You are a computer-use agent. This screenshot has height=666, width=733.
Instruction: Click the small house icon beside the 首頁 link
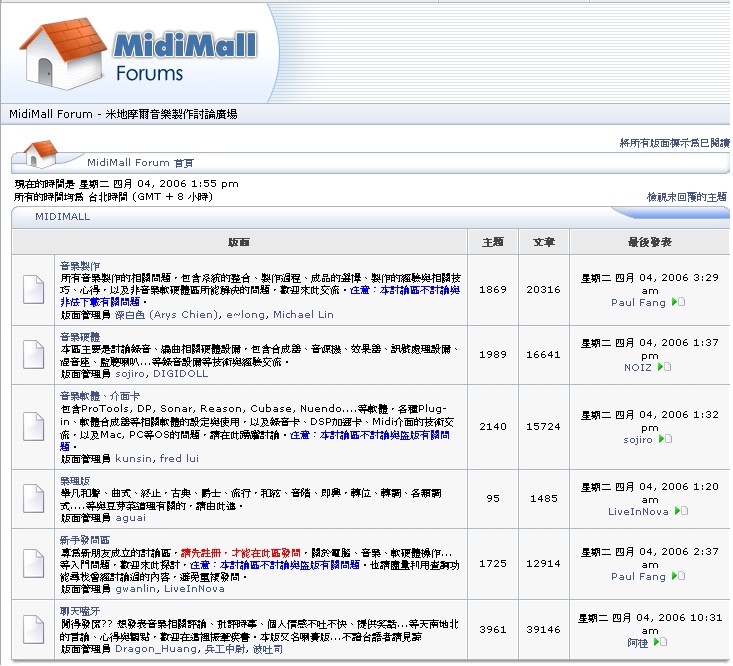(41, 155)
